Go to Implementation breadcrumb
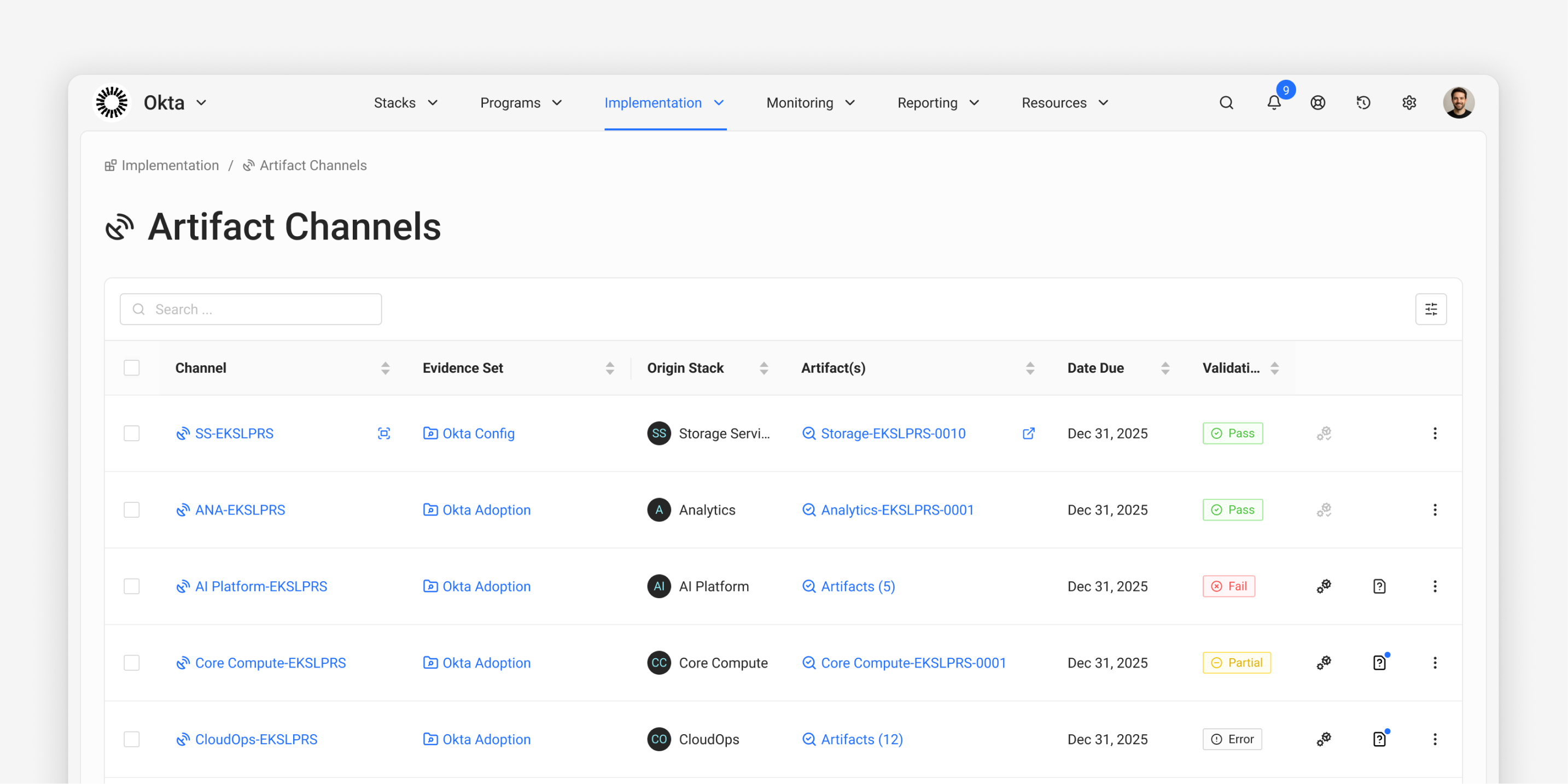 (171, 166)
